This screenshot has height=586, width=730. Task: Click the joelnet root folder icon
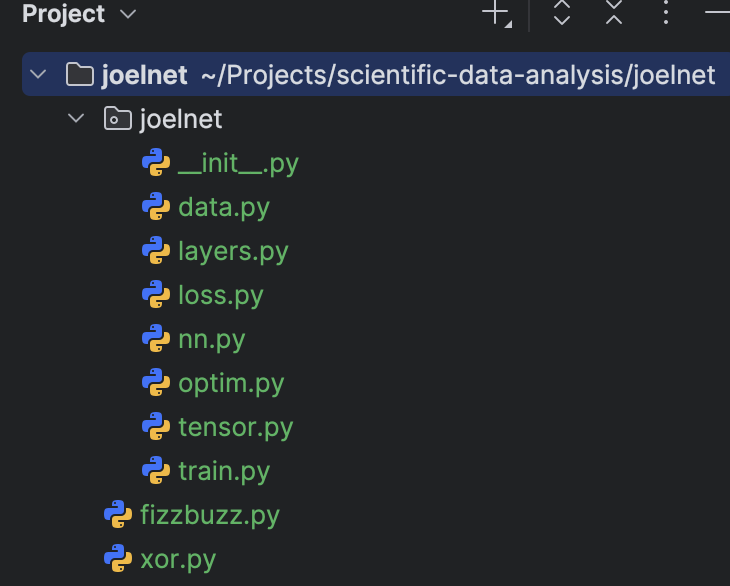tap(80, 74)
